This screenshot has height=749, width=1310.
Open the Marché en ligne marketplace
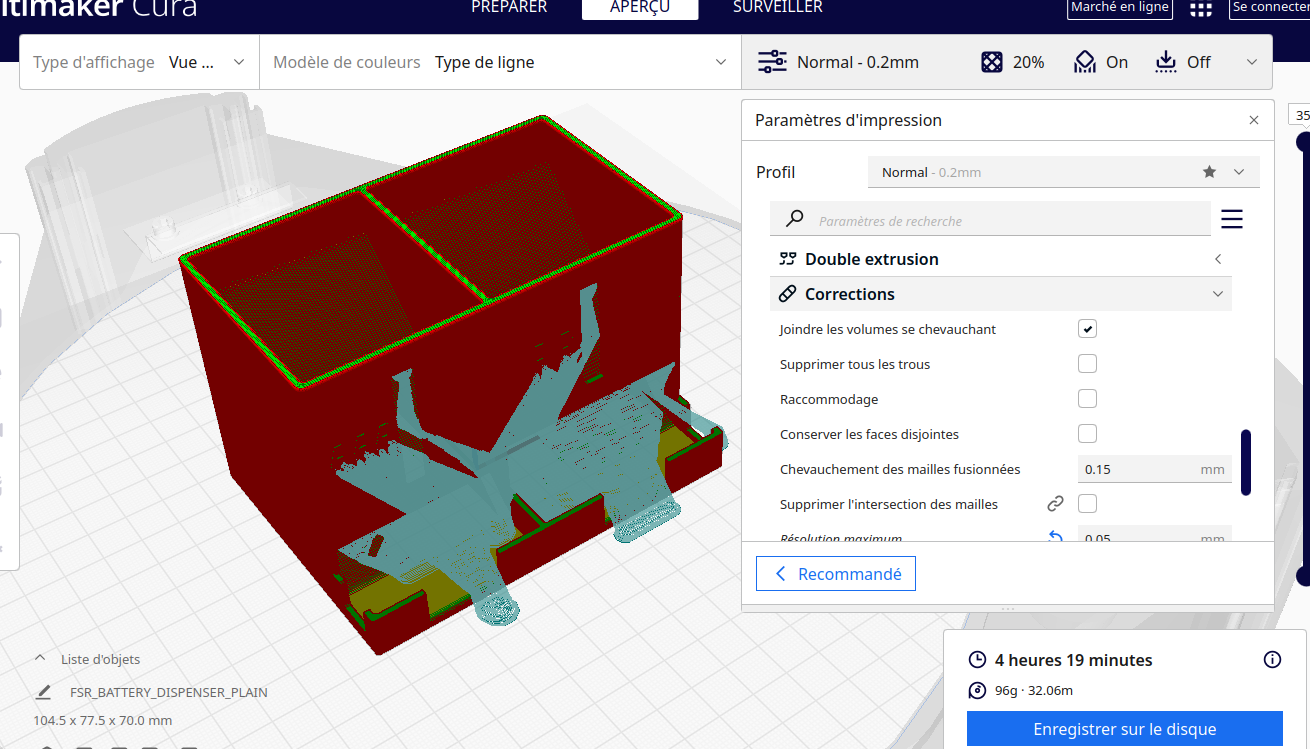point(1119,8)
